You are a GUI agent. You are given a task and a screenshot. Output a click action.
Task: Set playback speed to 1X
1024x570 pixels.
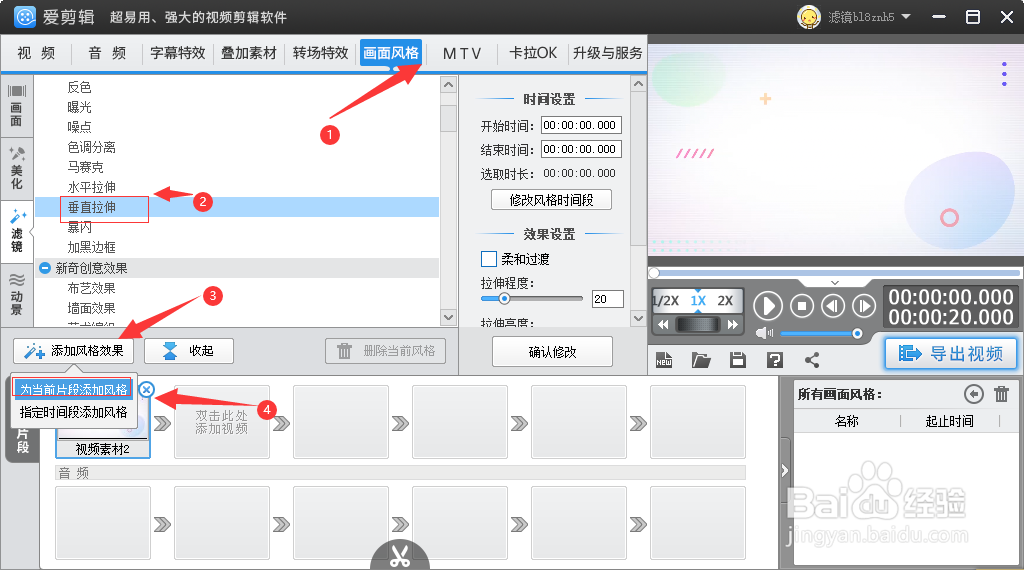click(698, 301)
